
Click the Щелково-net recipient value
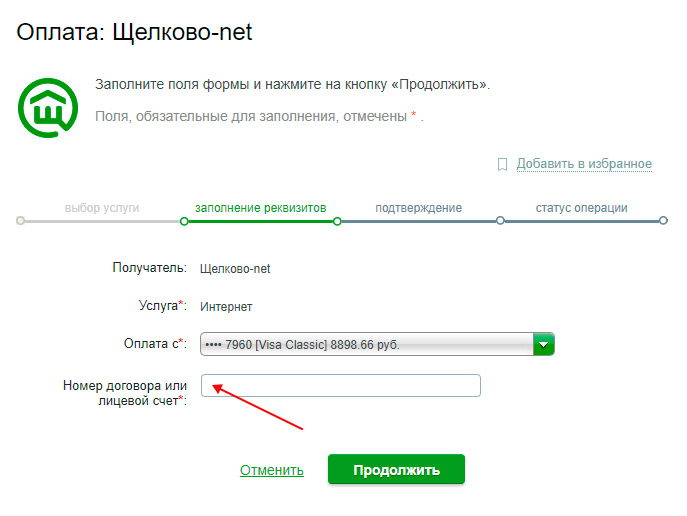tap(235, 269)
